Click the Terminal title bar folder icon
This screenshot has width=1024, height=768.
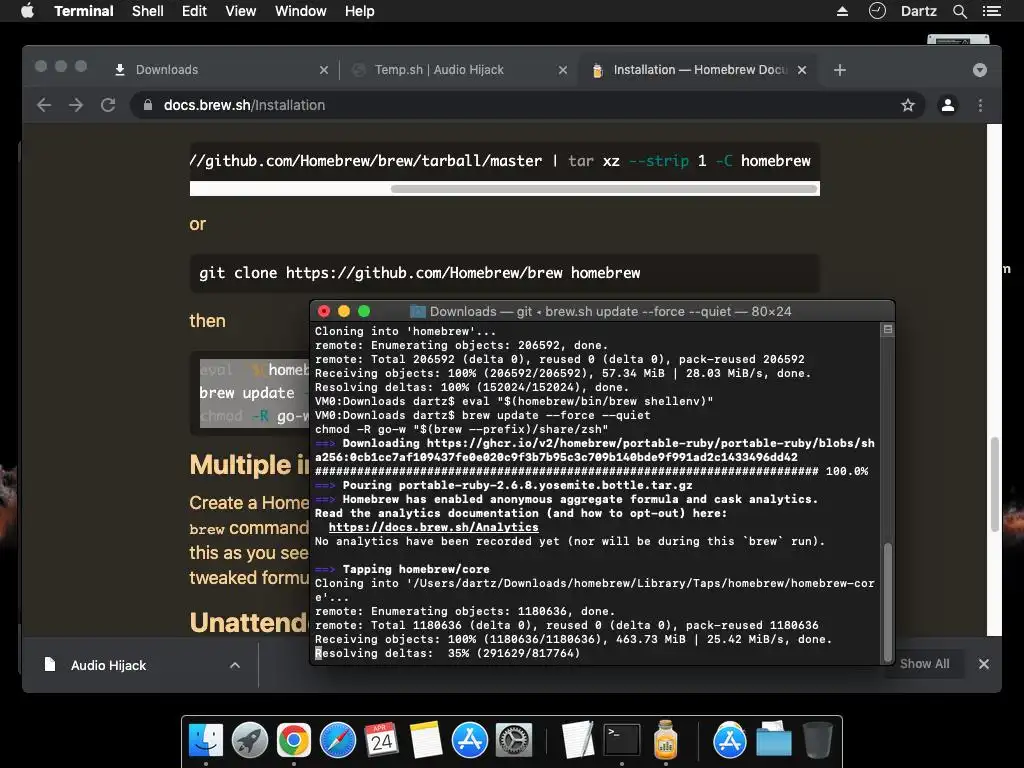click(417, 312)
